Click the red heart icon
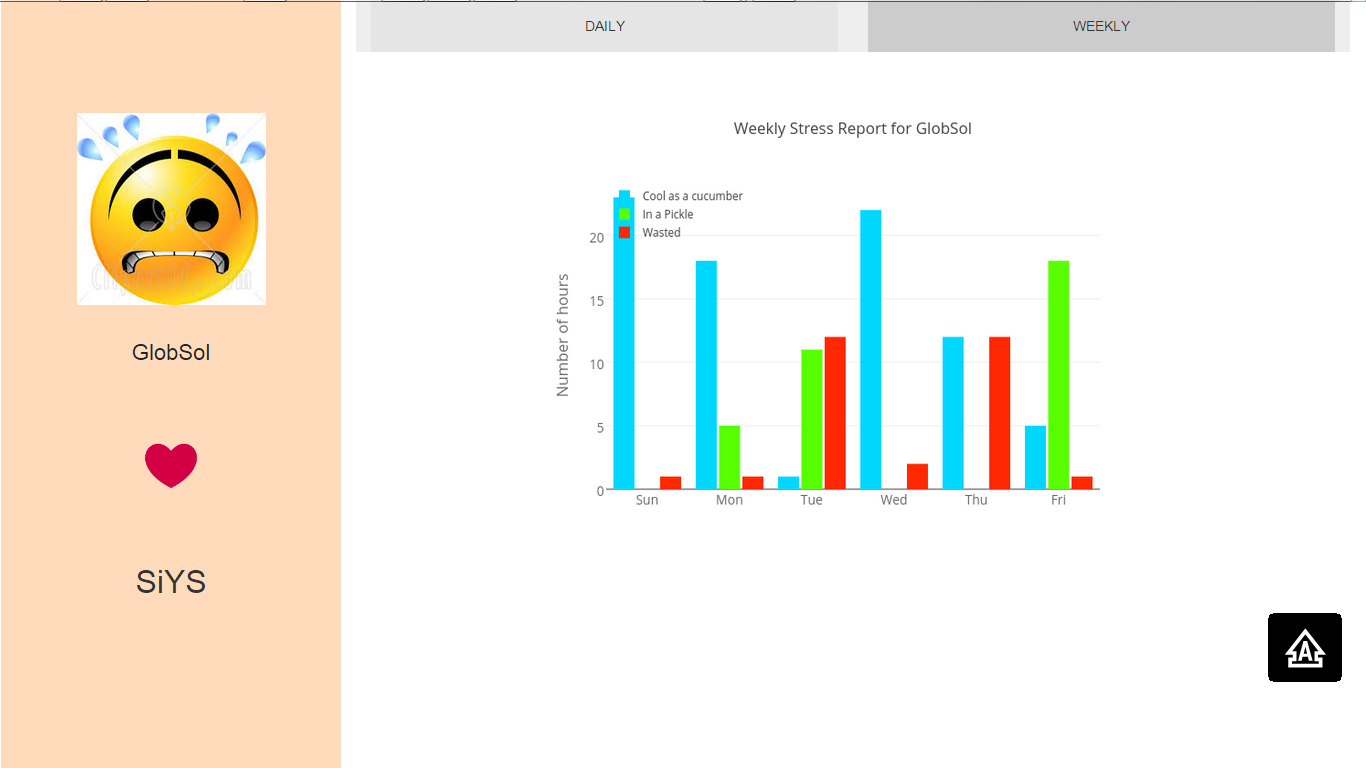This screenshot has height=768, width=1366. click(x=171, y=465)
